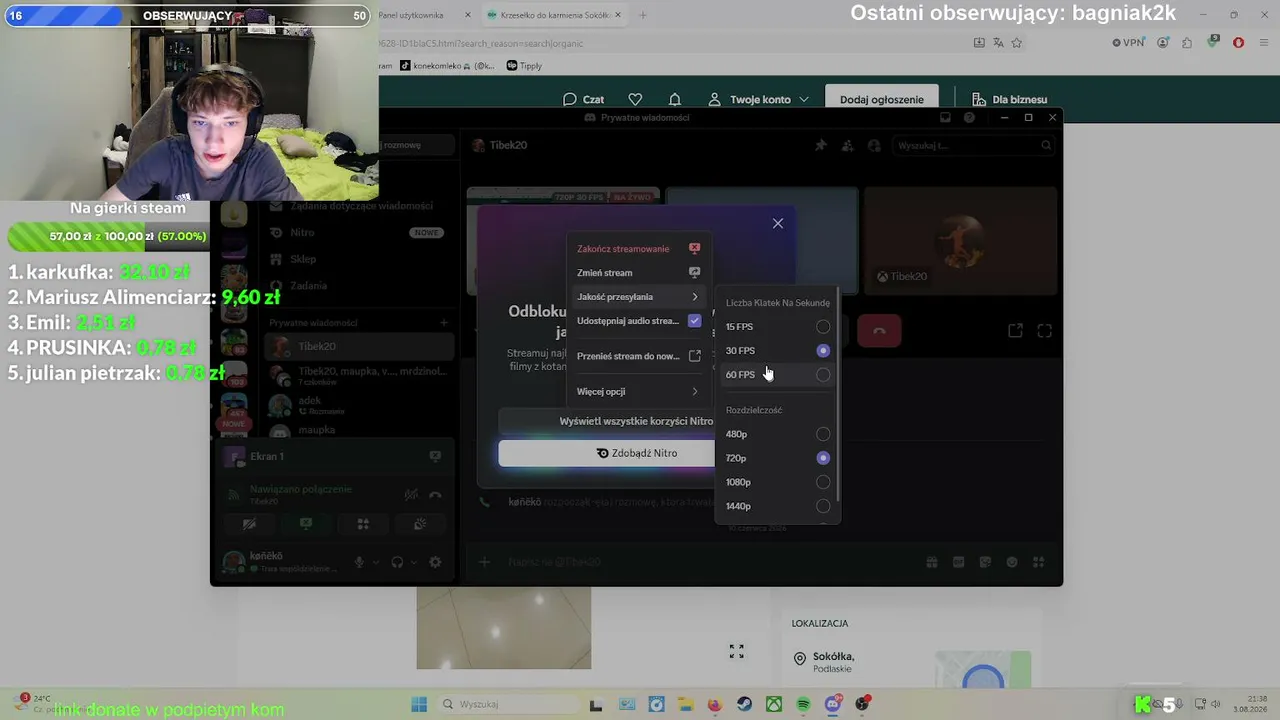Click Przenieś stream do nowego okna item
Viewport: 1280px width, 720px height.
click(638, 356)
